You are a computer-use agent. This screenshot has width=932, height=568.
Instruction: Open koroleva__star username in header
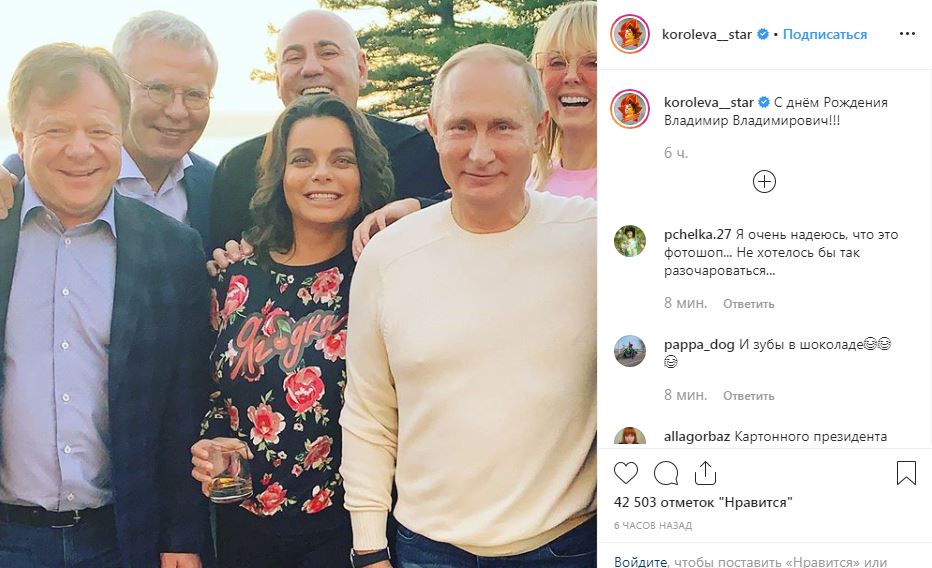[x=707, y=34]
